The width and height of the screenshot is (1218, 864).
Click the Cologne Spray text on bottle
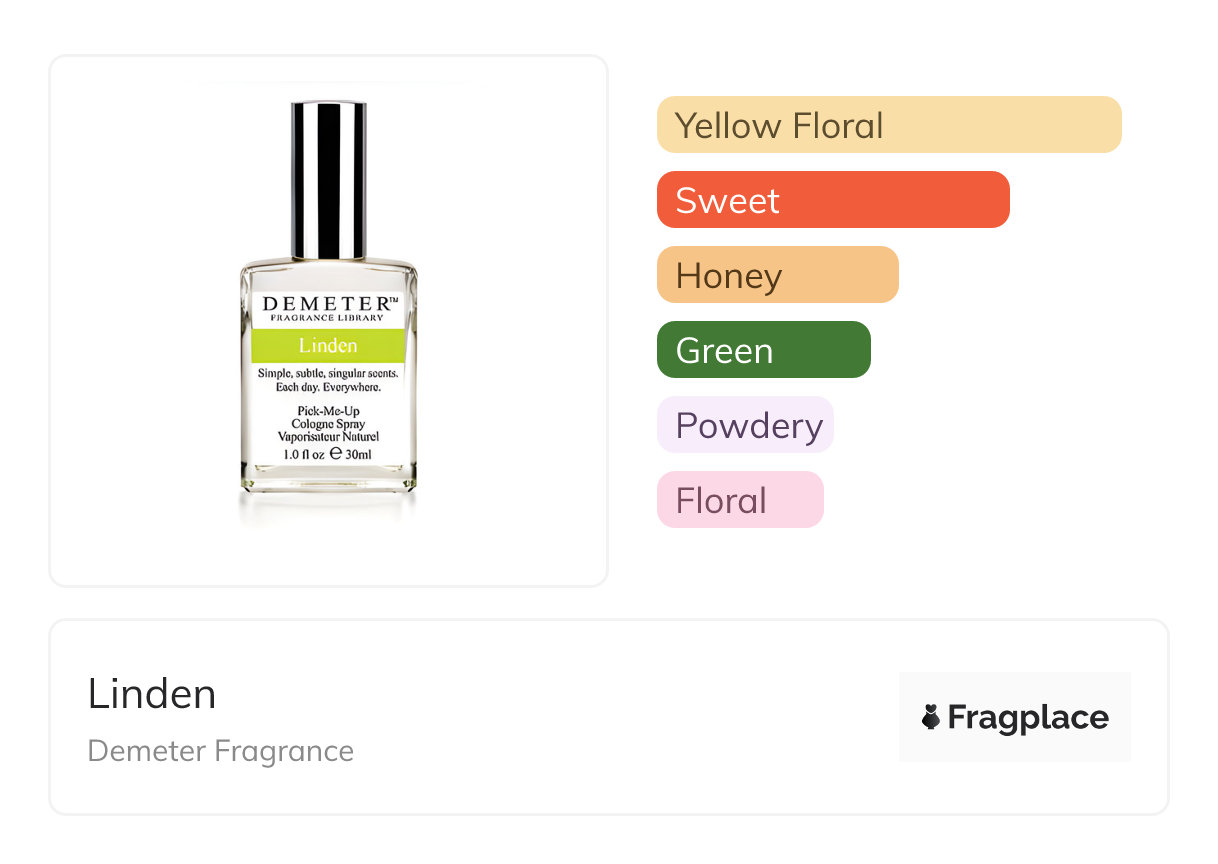[328, 424]
